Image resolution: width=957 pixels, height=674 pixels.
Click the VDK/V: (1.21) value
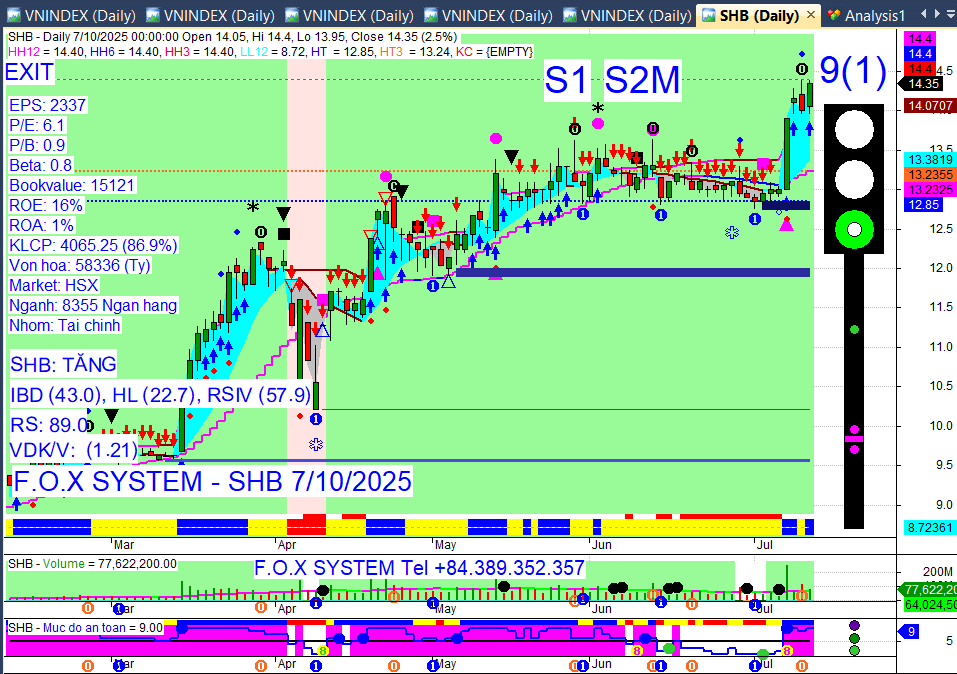pyautogui.click(x=74, y=450)
